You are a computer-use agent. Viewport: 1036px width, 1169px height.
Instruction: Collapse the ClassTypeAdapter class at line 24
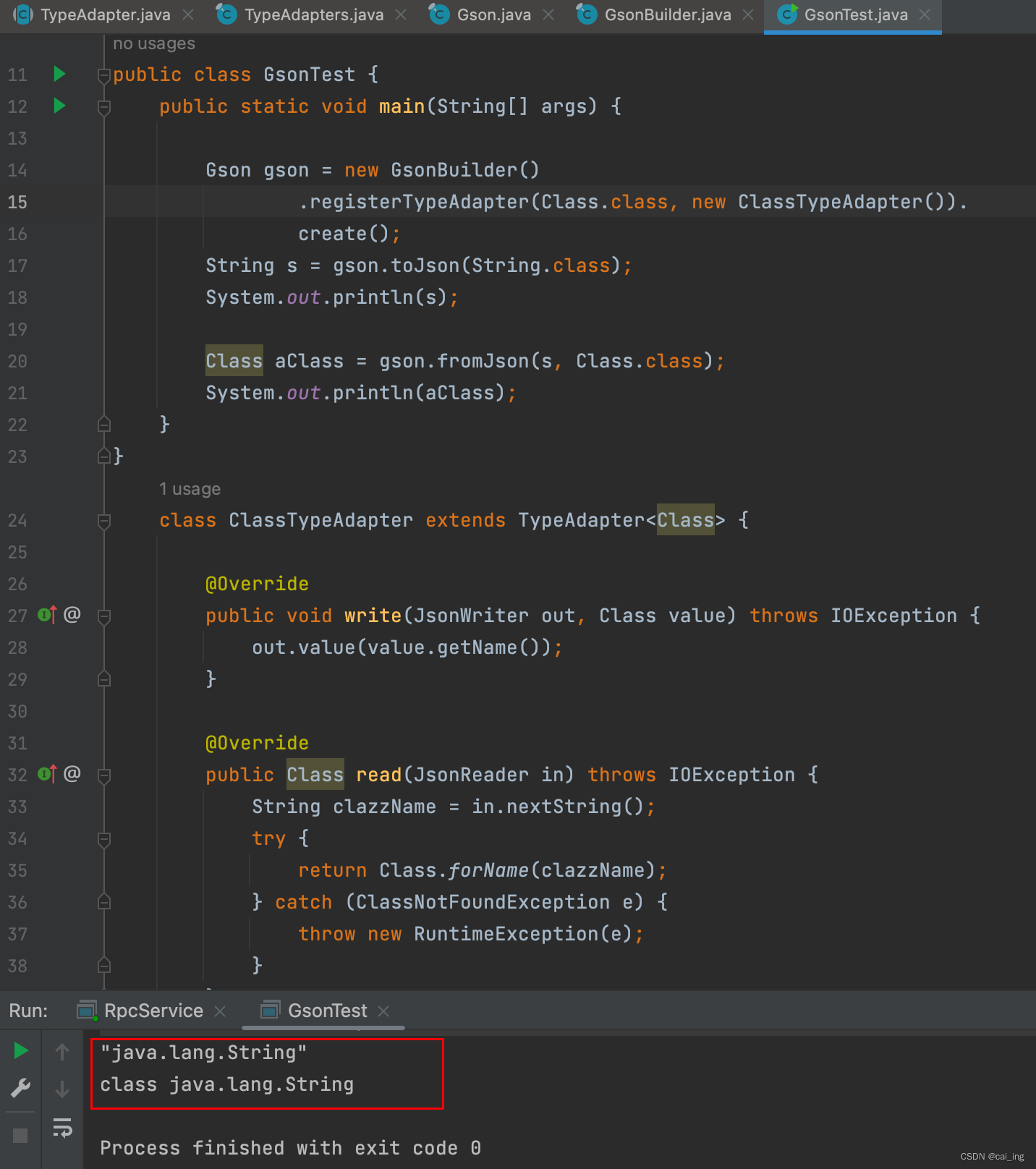(x=104, y=521)
